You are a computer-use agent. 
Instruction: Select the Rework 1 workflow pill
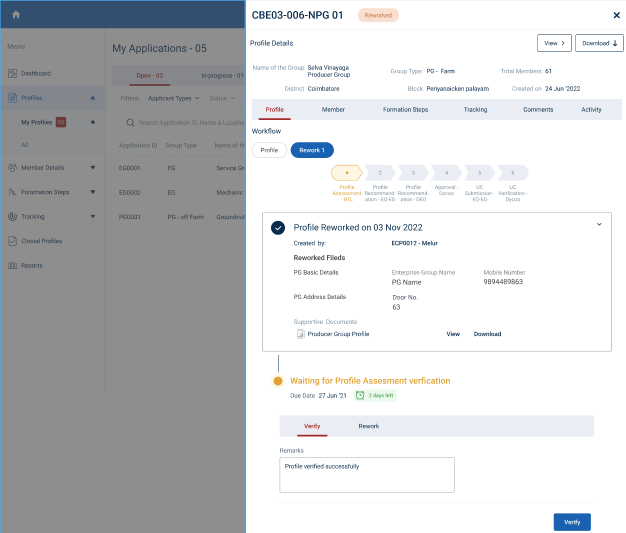tap(311, 150)
